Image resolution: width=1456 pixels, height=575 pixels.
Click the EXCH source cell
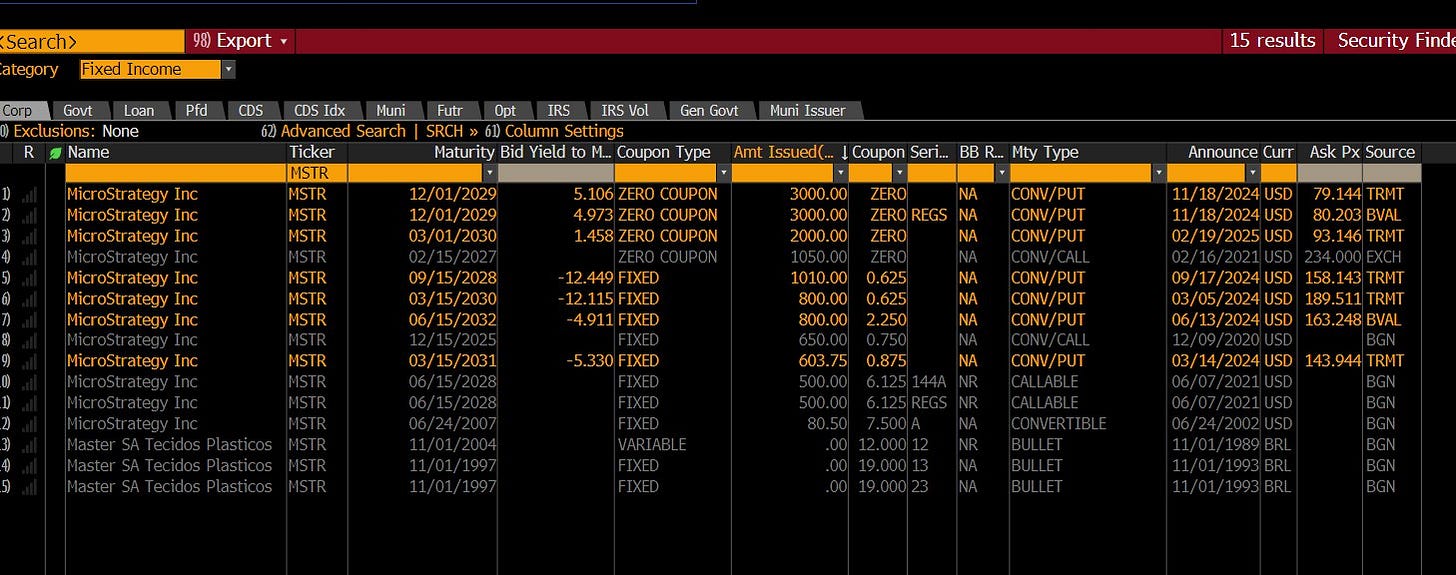(x=1384, y=257)
